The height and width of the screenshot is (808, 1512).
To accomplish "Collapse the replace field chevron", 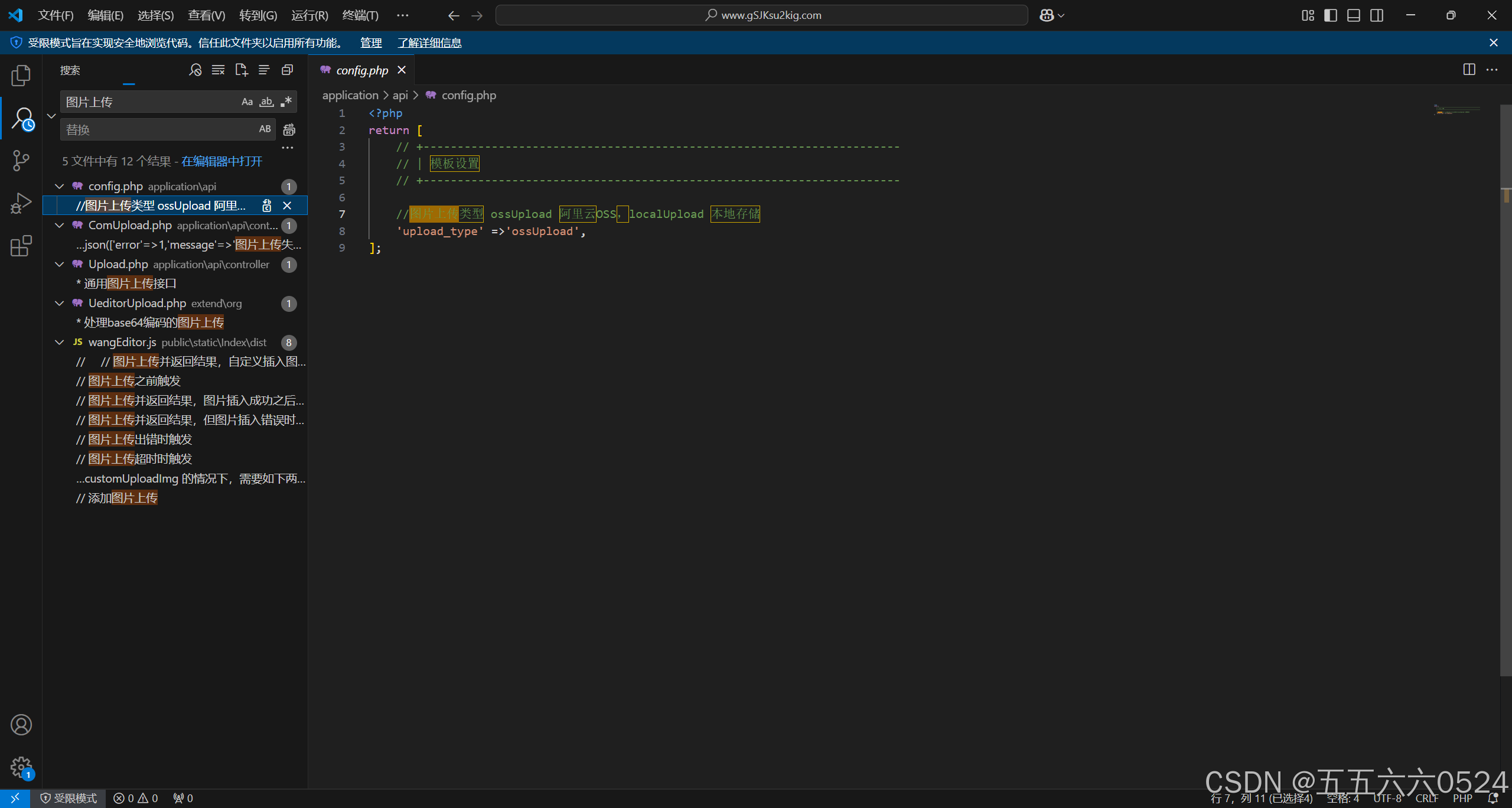I will [51, 116].
